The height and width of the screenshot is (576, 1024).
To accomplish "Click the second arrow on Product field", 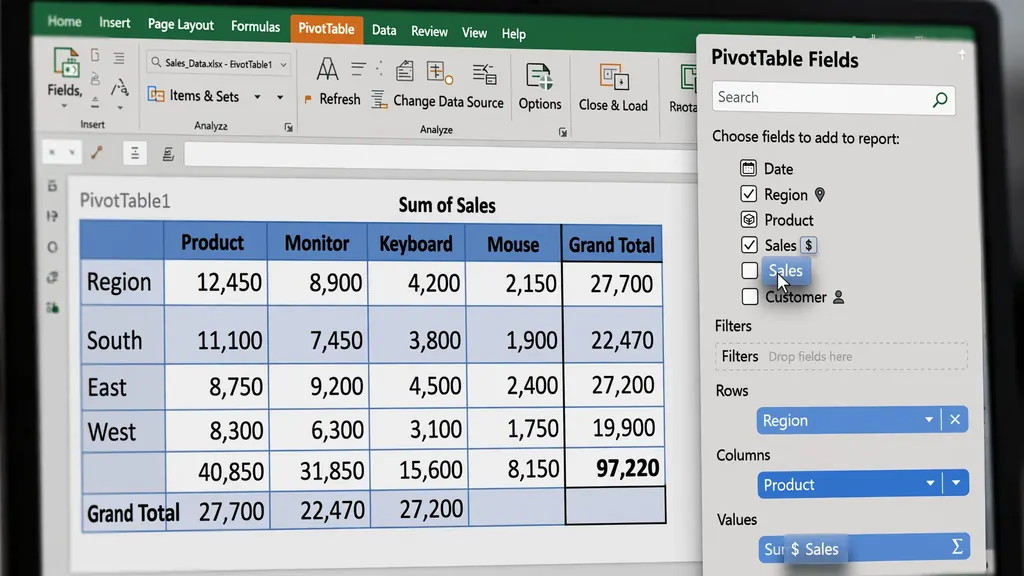I will coord(956,483).
